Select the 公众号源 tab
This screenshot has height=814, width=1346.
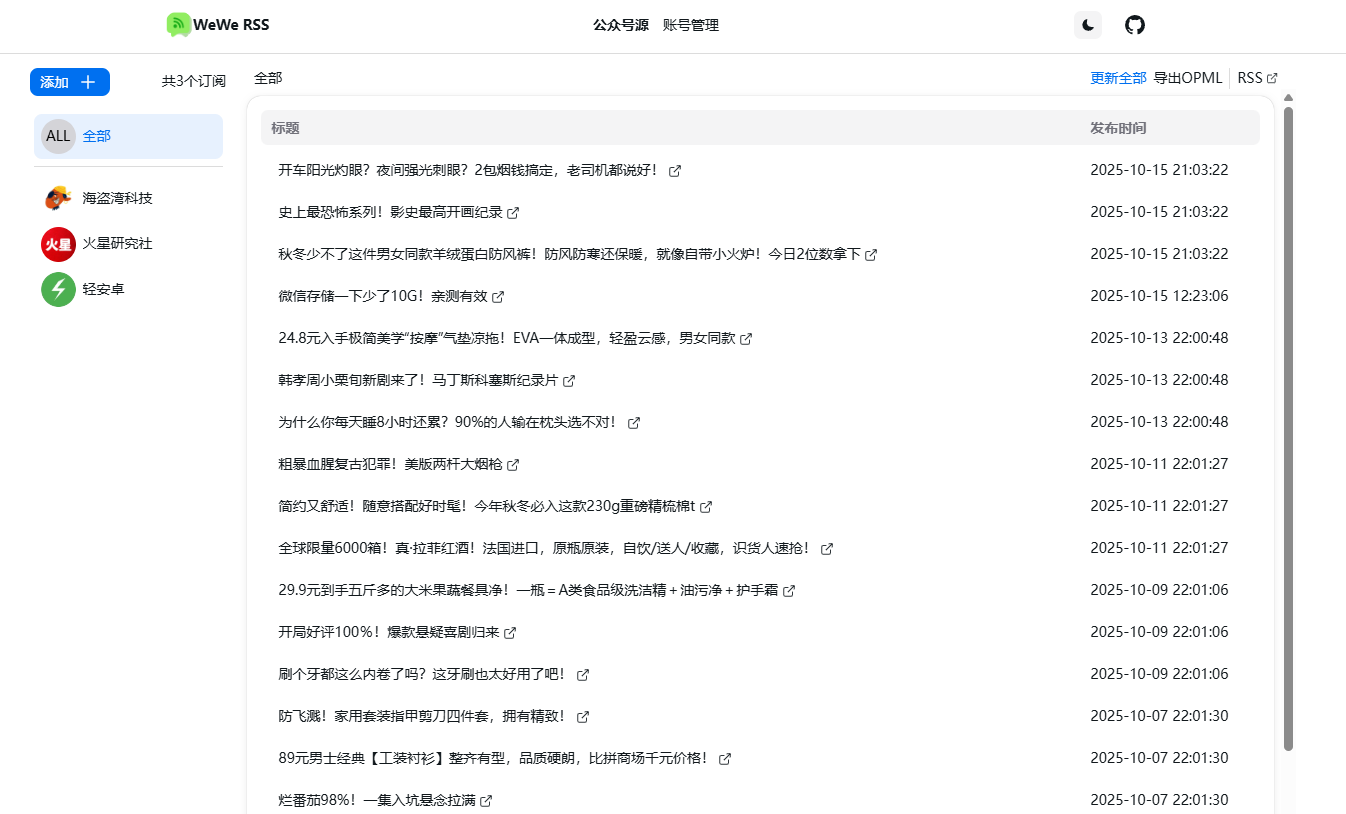[x=620, y=25]
